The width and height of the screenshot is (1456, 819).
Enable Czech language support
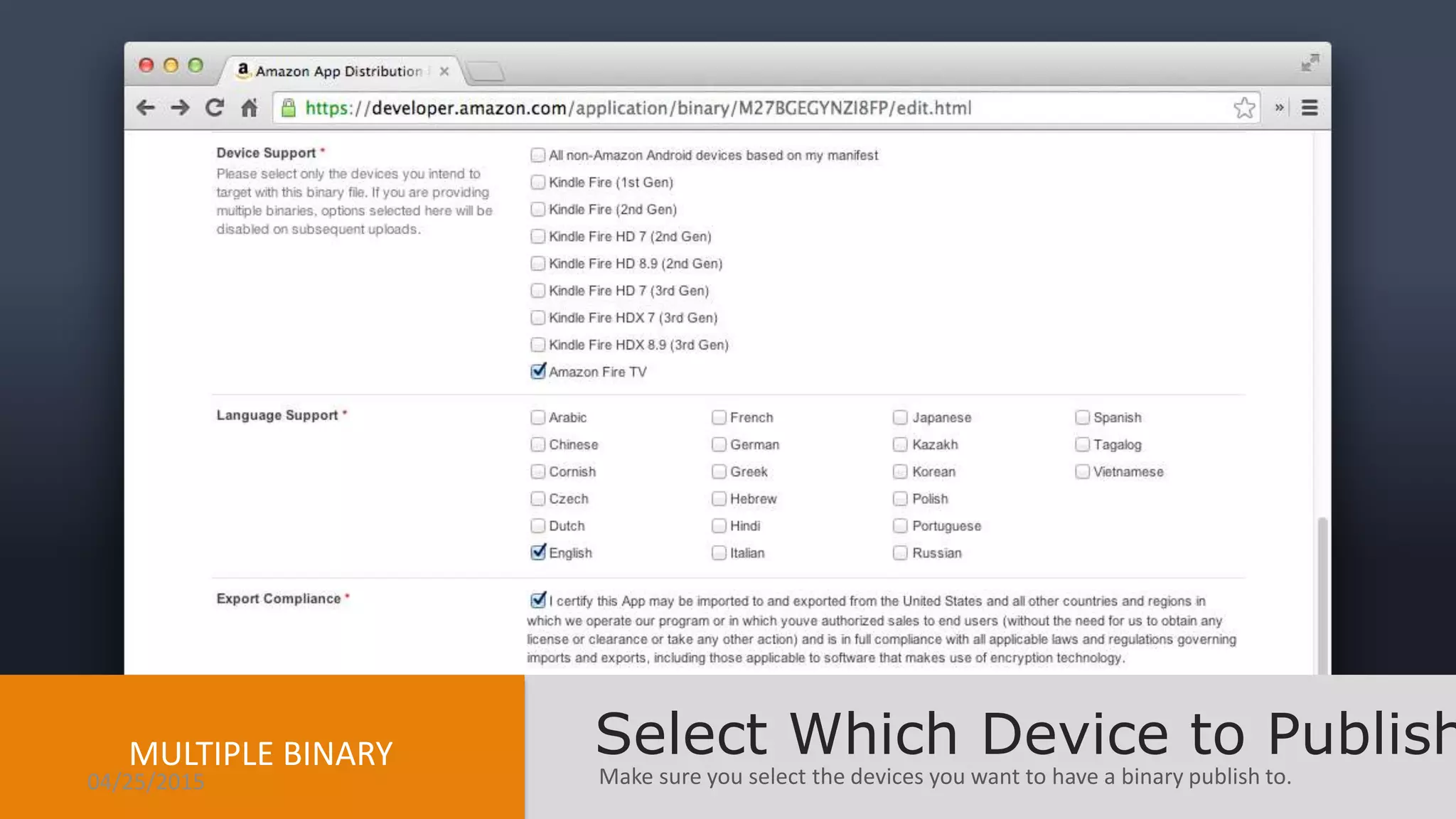tap(538, 498)
